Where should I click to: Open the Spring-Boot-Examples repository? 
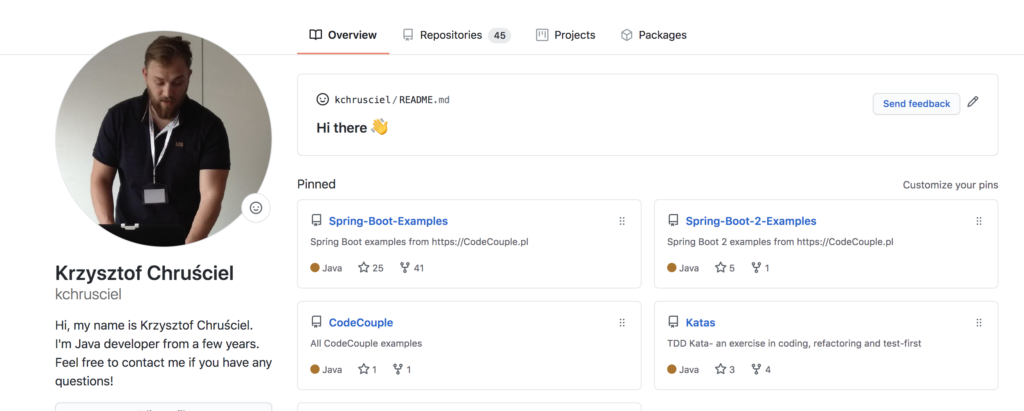coord(388,221)
